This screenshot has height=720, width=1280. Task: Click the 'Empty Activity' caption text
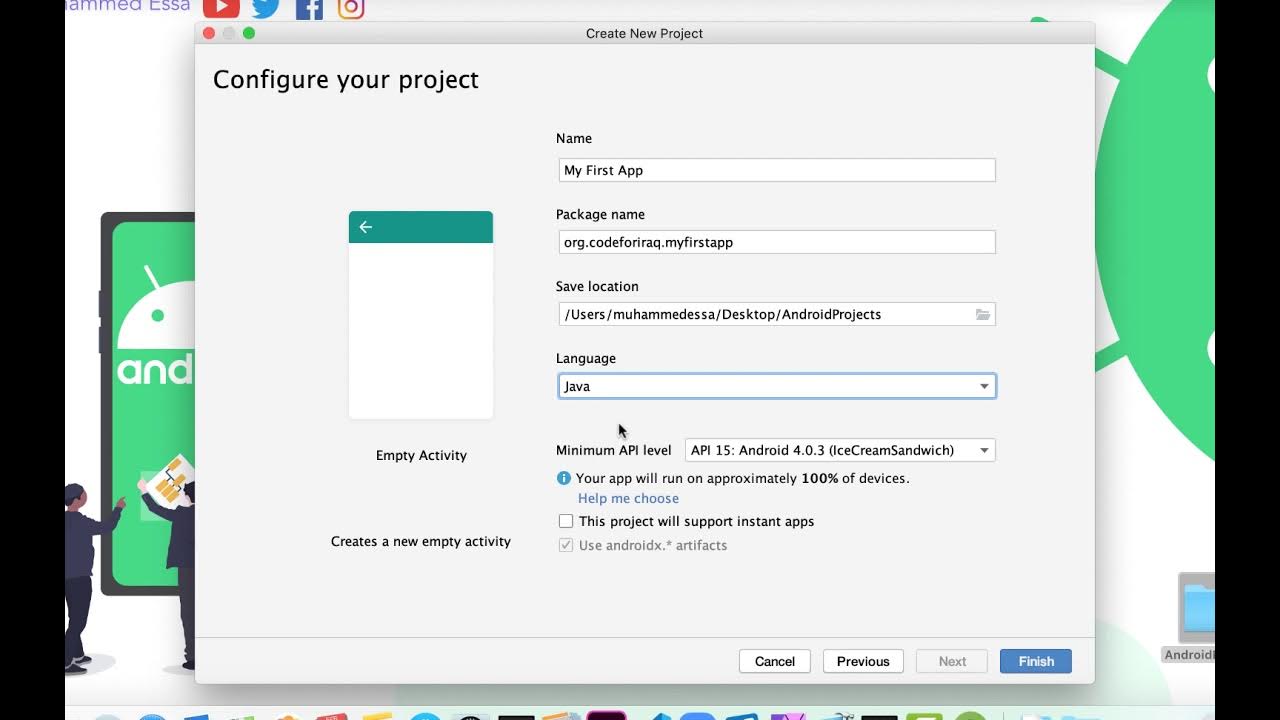coord(421,455)
